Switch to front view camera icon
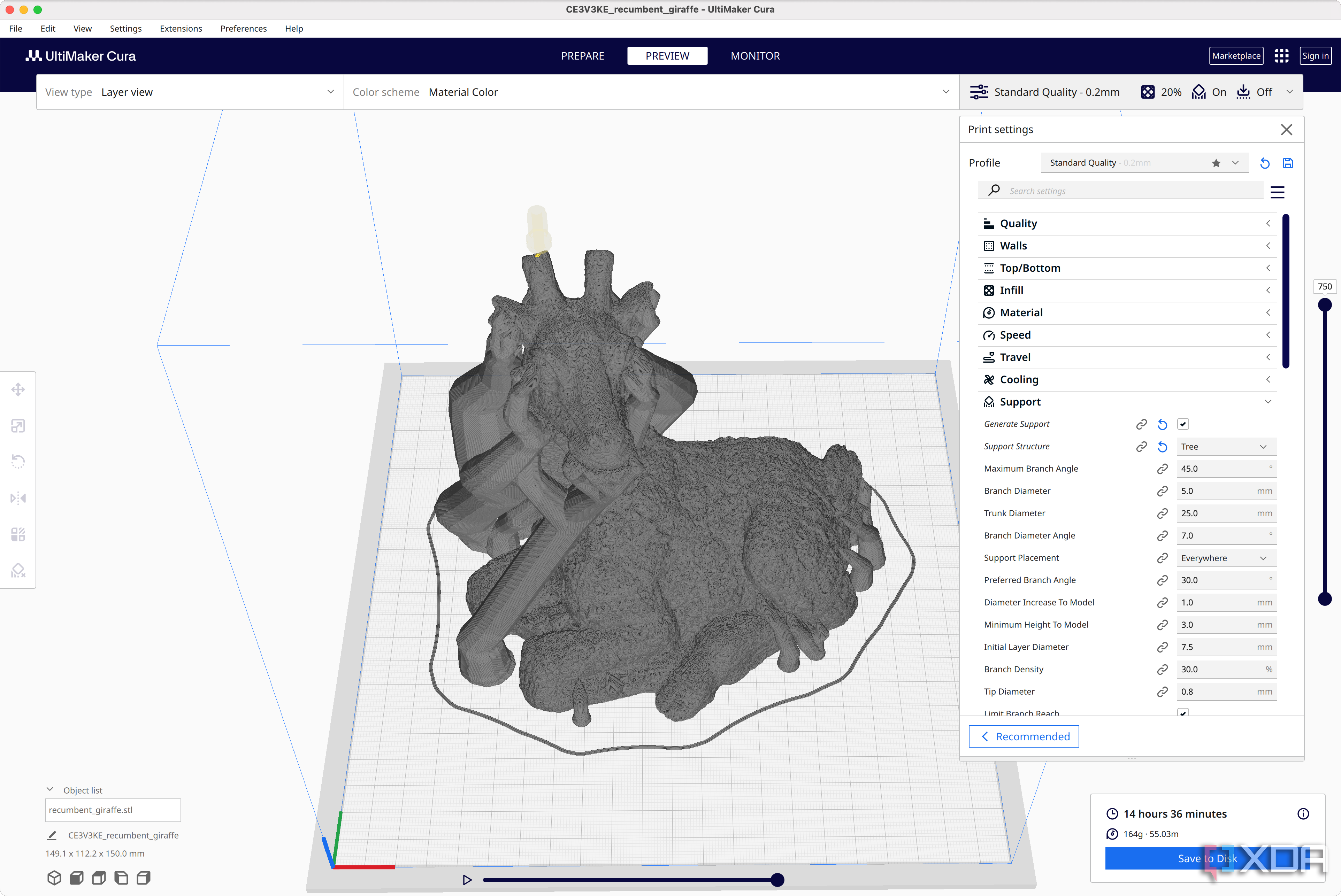This screenshot has height=896, width=1341. tap(77, 878)
